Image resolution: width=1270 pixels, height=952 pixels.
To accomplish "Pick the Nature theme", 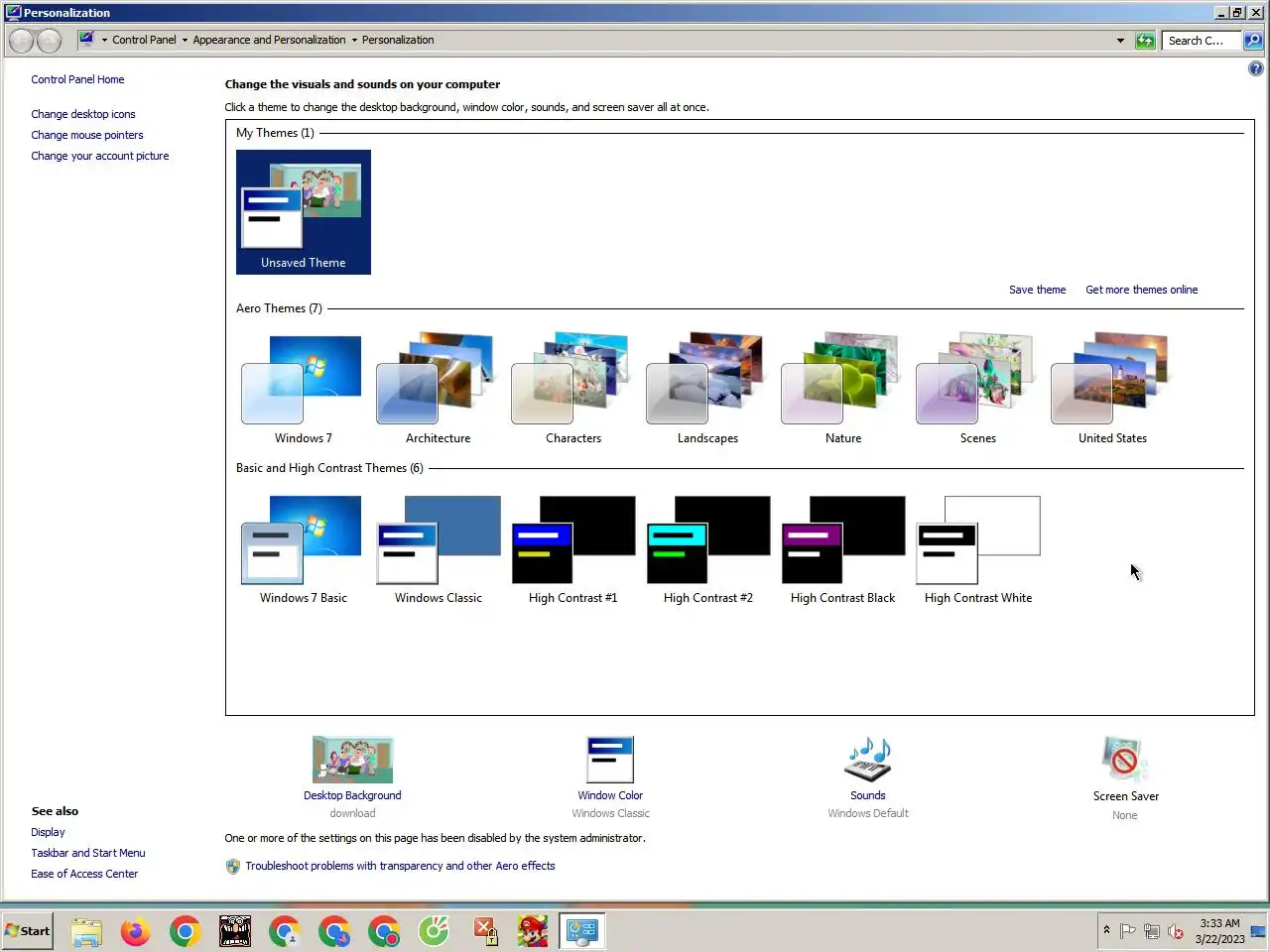I will [x=843, y=391].
